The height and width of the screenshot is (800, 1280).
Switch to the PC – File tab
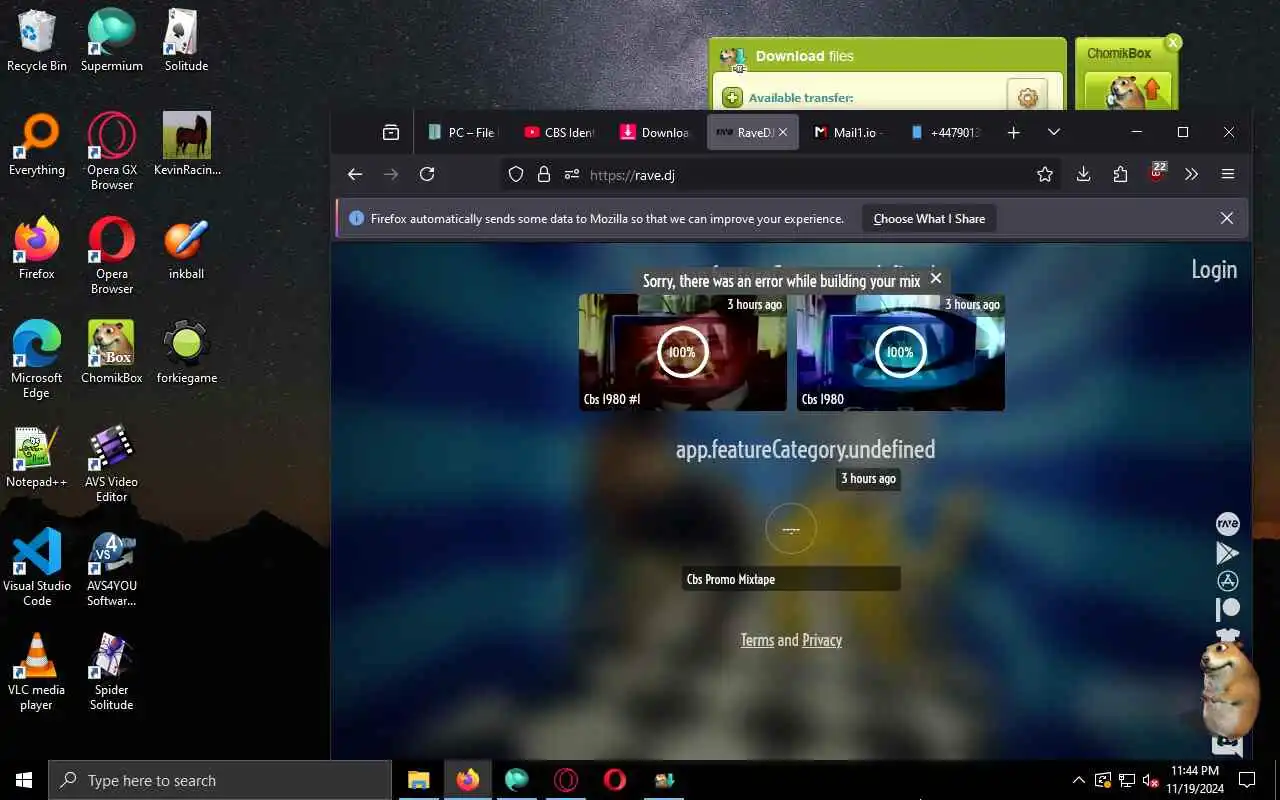click(462, 132)
